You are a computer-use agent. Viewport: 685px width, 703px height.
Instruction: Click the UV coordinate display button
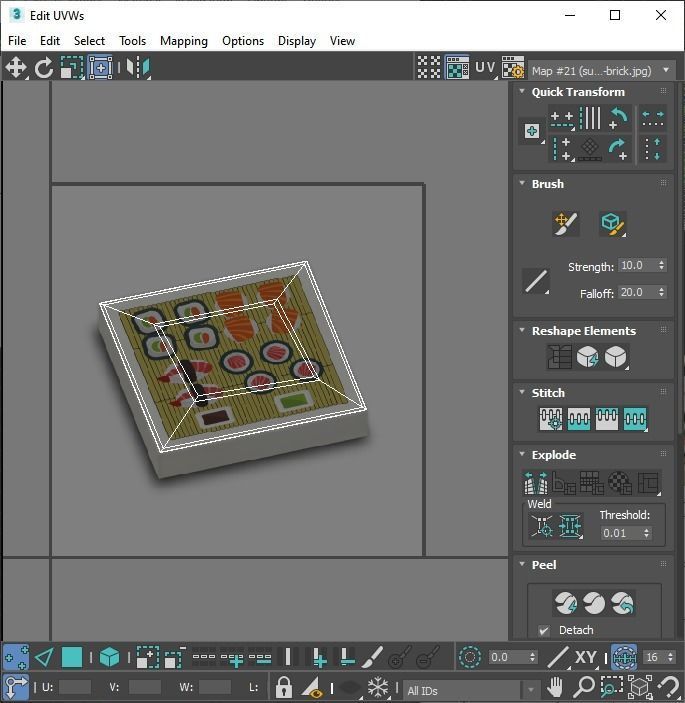point(486,68)
